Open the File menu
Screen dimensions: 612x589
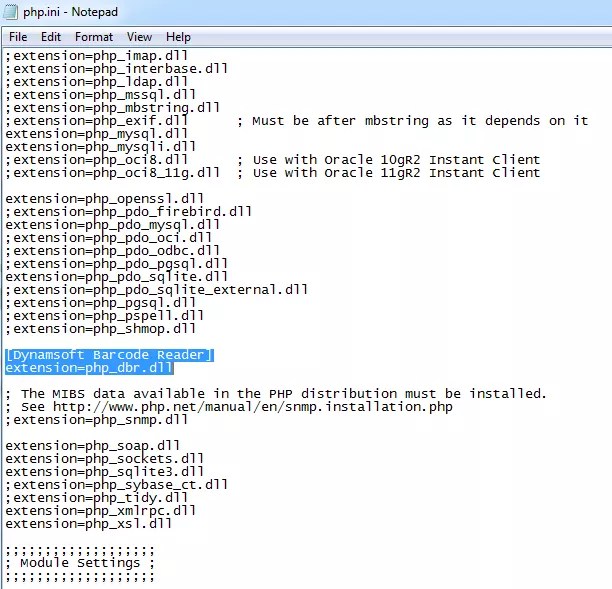coord(18,37)
